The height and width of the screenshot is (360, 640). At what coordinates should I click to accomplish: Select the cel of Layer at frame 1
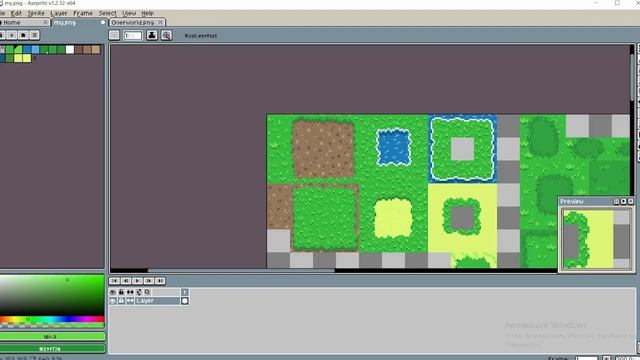[184, 301]
